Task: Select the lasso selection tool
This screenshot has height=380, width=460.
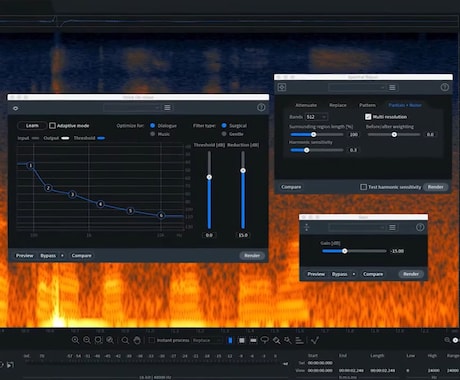Action: (x=265, y=340)
